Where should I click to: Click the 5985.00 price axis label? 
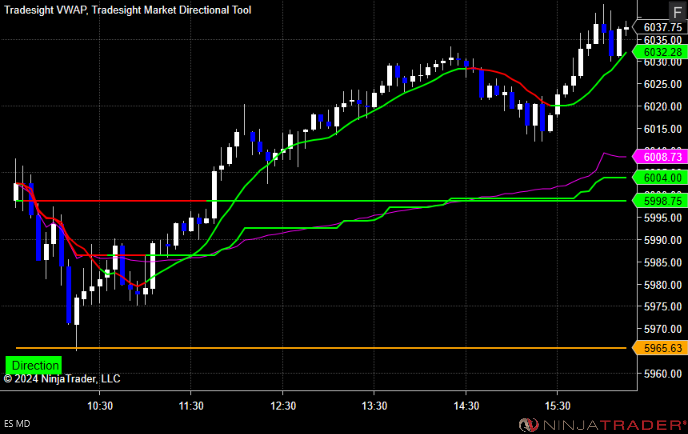point(663,262)
